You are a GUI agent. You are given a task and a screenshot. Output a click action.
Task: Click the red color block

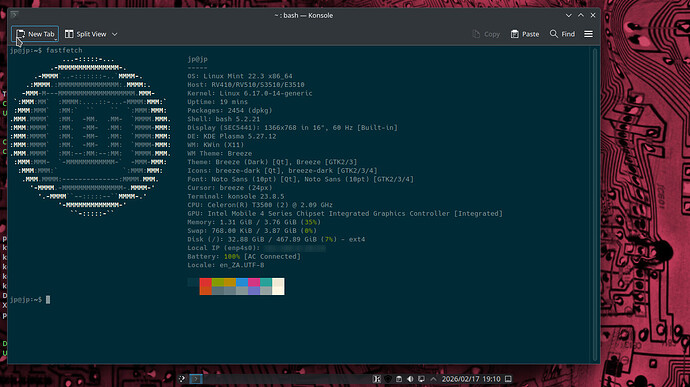pyautogui.click(x=206, y=282)
